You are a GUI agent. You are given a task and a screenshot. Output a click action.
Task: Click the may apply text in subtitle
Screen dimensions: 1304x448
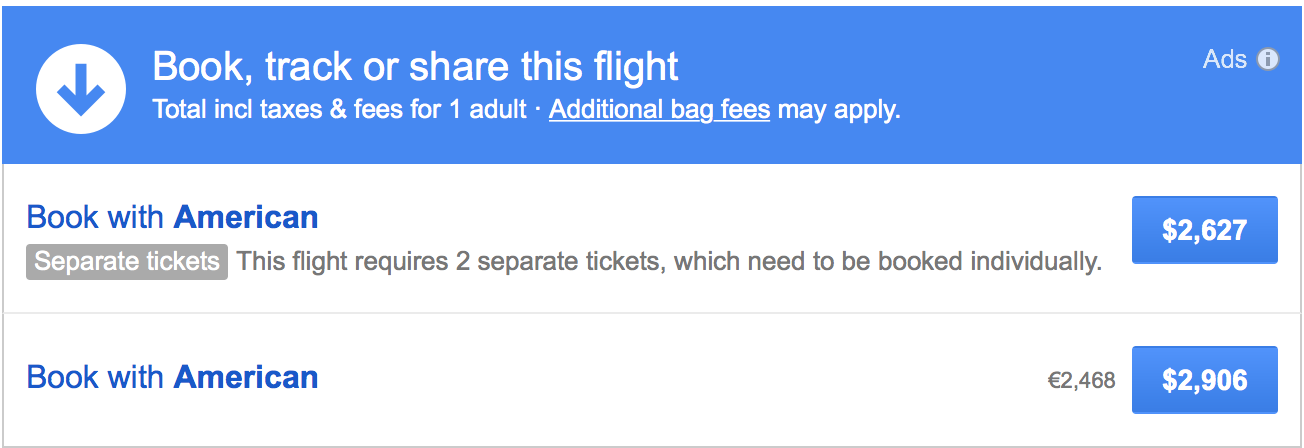(838, 110)
